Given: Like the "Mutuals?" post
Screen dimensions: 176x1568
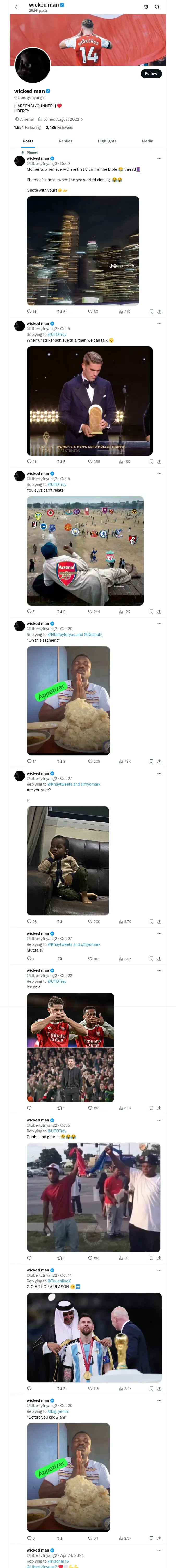Looking at the screenshot, I should click(x=90, y=958).
